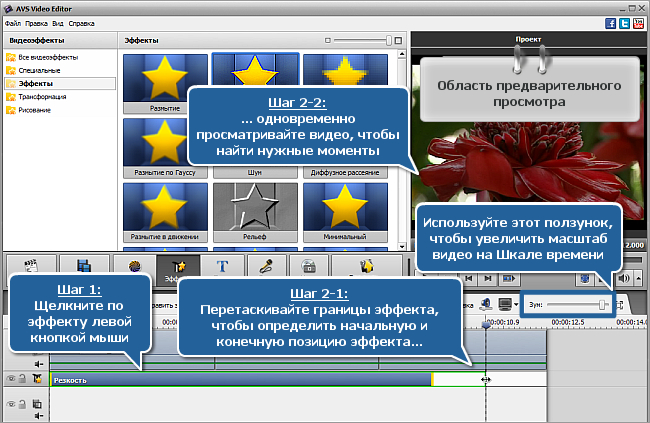
Task: Open the Video Effects star button
Action: pyautogui.click(x=179, y=266)
